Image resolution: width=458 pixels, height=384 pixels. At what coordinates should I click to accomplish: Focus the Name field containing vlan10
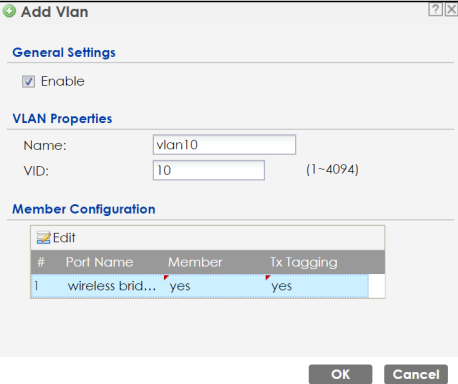tap(224, 145)
